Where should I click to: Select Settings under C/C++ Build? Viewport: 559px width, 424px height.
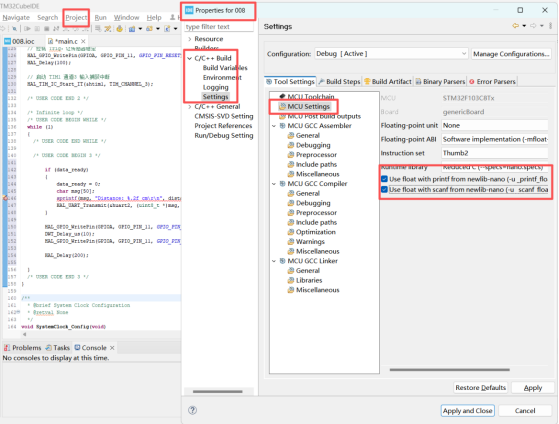215,97
